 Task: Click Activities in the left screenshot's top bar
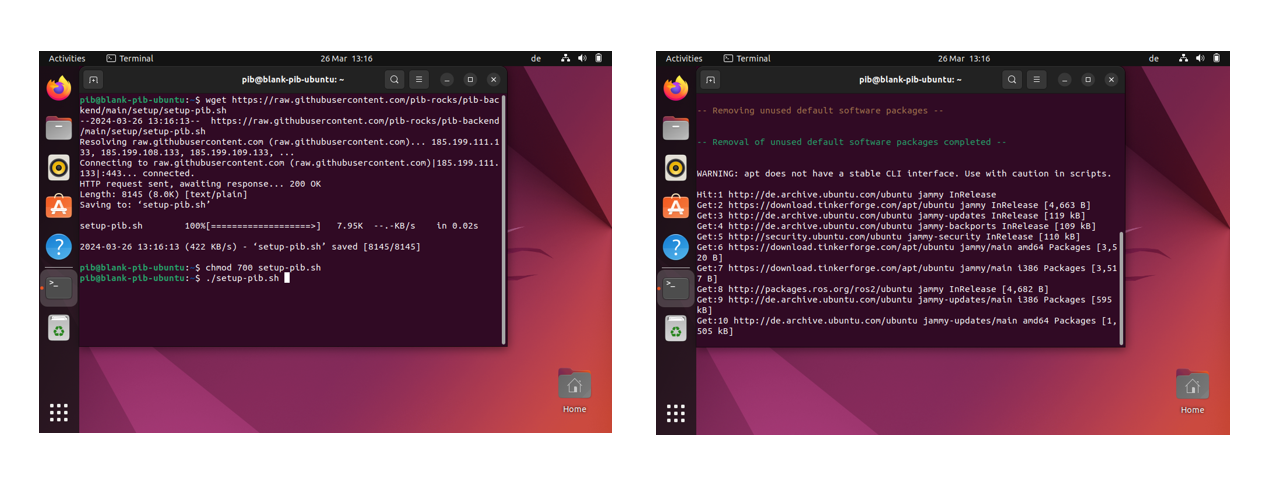point(67,59)
